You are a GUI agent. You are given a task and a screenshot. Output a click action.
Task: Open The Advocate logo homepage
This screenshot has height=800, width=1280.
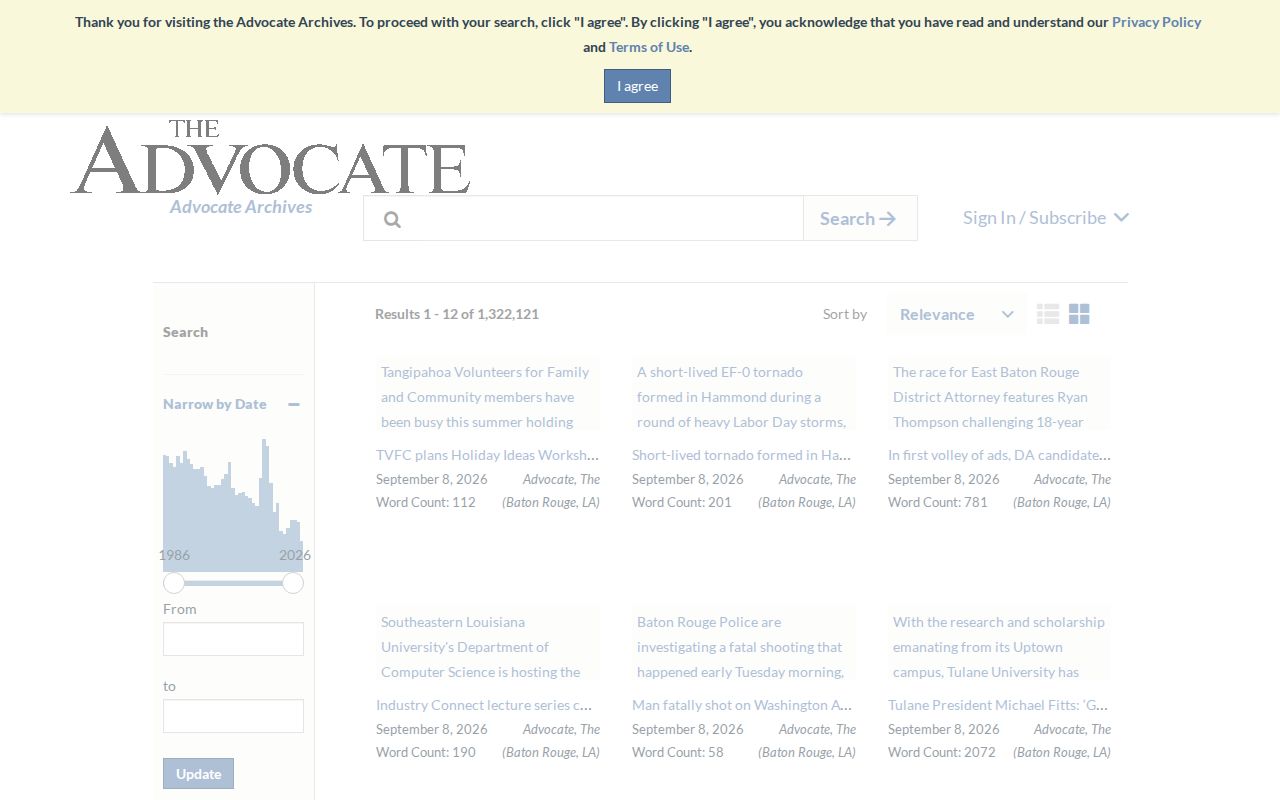[x=270, y=157]
